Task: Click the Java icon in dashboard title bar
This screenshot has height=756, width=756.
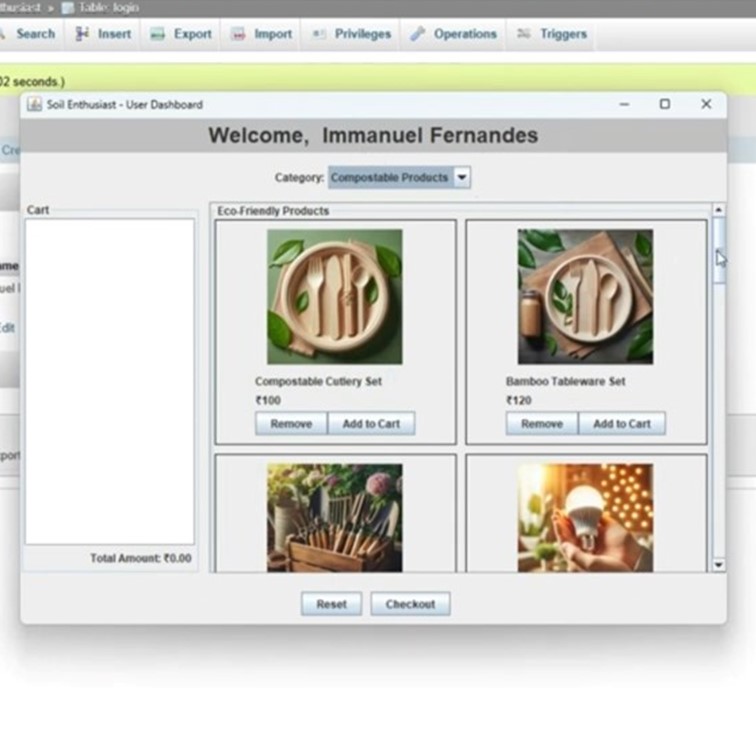Action: click(34, 104)
